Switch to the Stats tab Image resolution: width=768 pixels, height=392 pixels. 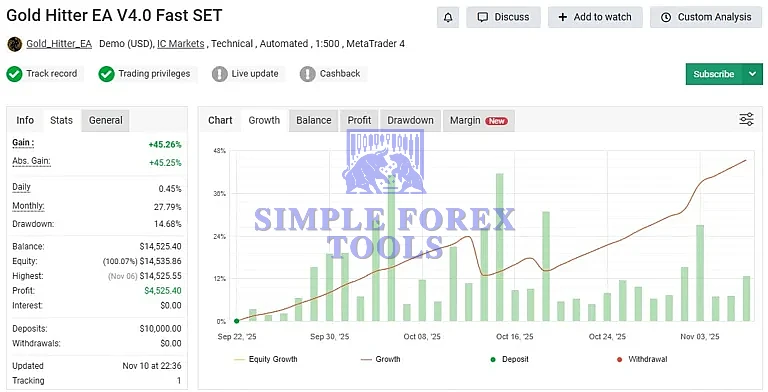coord(61,120)
